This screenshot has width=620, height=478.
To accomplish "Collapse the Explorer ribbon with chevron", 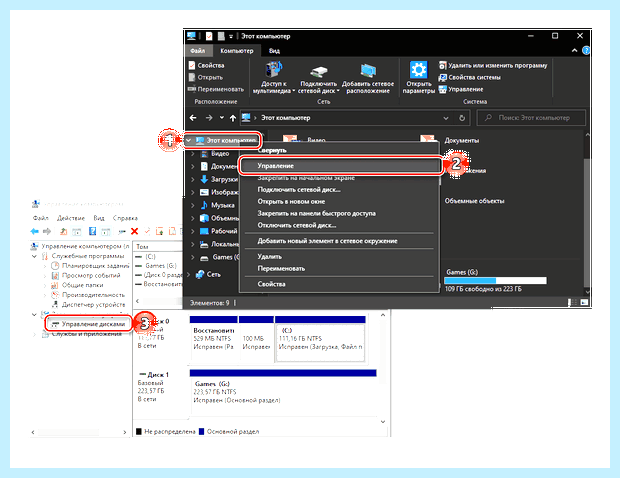I will point(575,51).
